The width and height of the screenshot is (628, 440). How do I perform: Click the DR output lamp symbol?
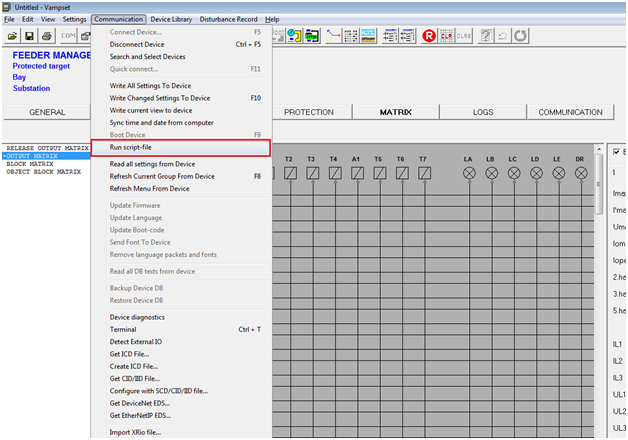tap(581, 173)
